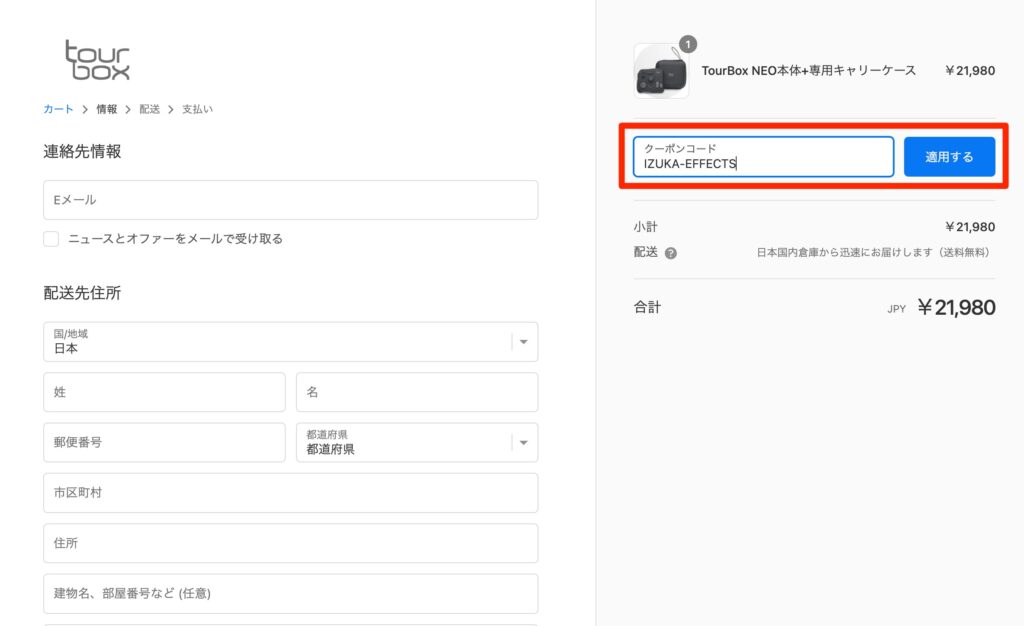Click the TourBox logo

(x=97, y=60)
